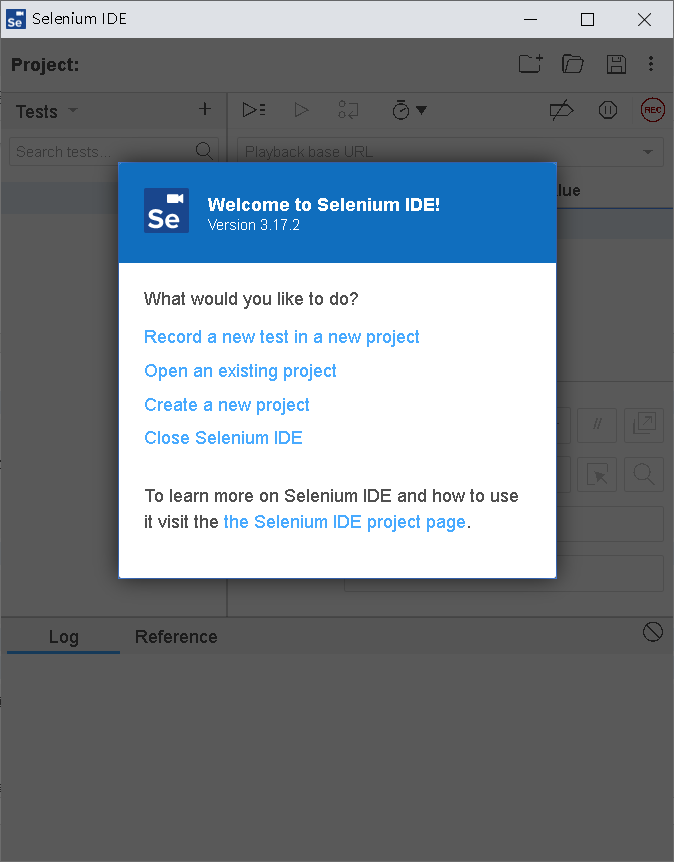Expand the Playback base URL dropdown

[x=648, y=152]
